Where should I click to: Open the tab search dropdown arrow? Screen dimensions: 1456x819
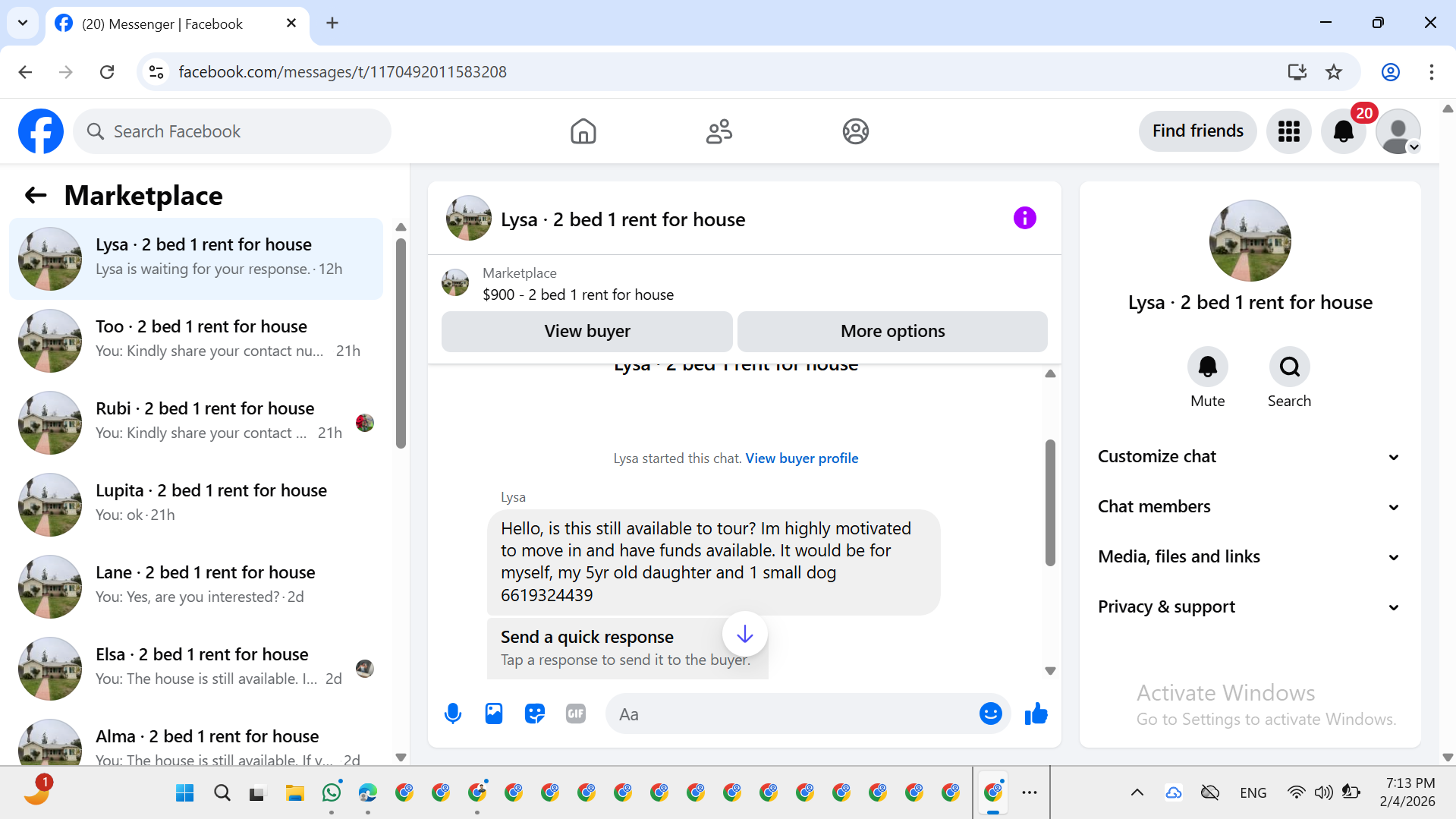(x=23, y=24)
